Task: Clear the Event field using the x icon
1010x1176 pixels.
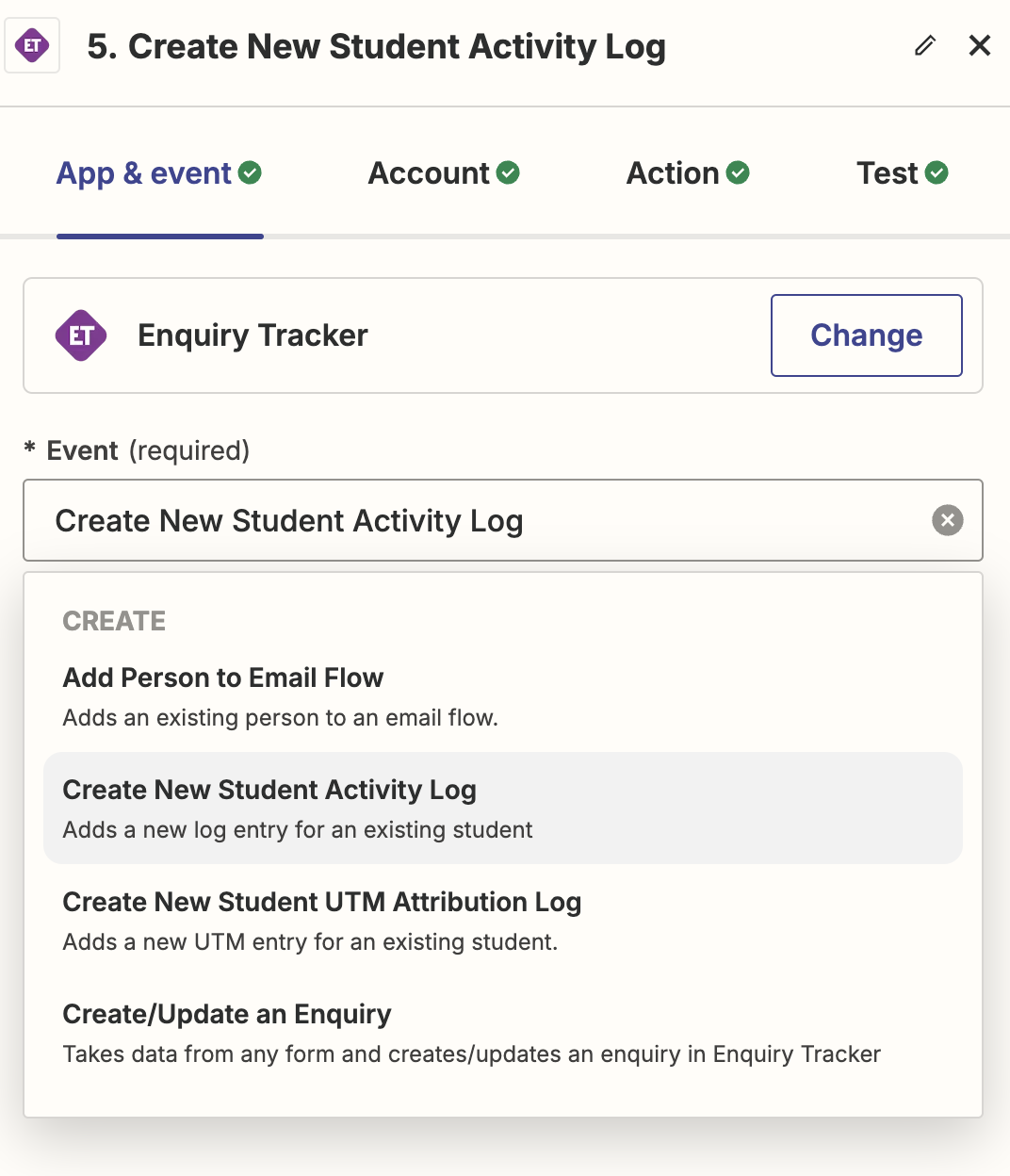Action: [x=948, y=520]
